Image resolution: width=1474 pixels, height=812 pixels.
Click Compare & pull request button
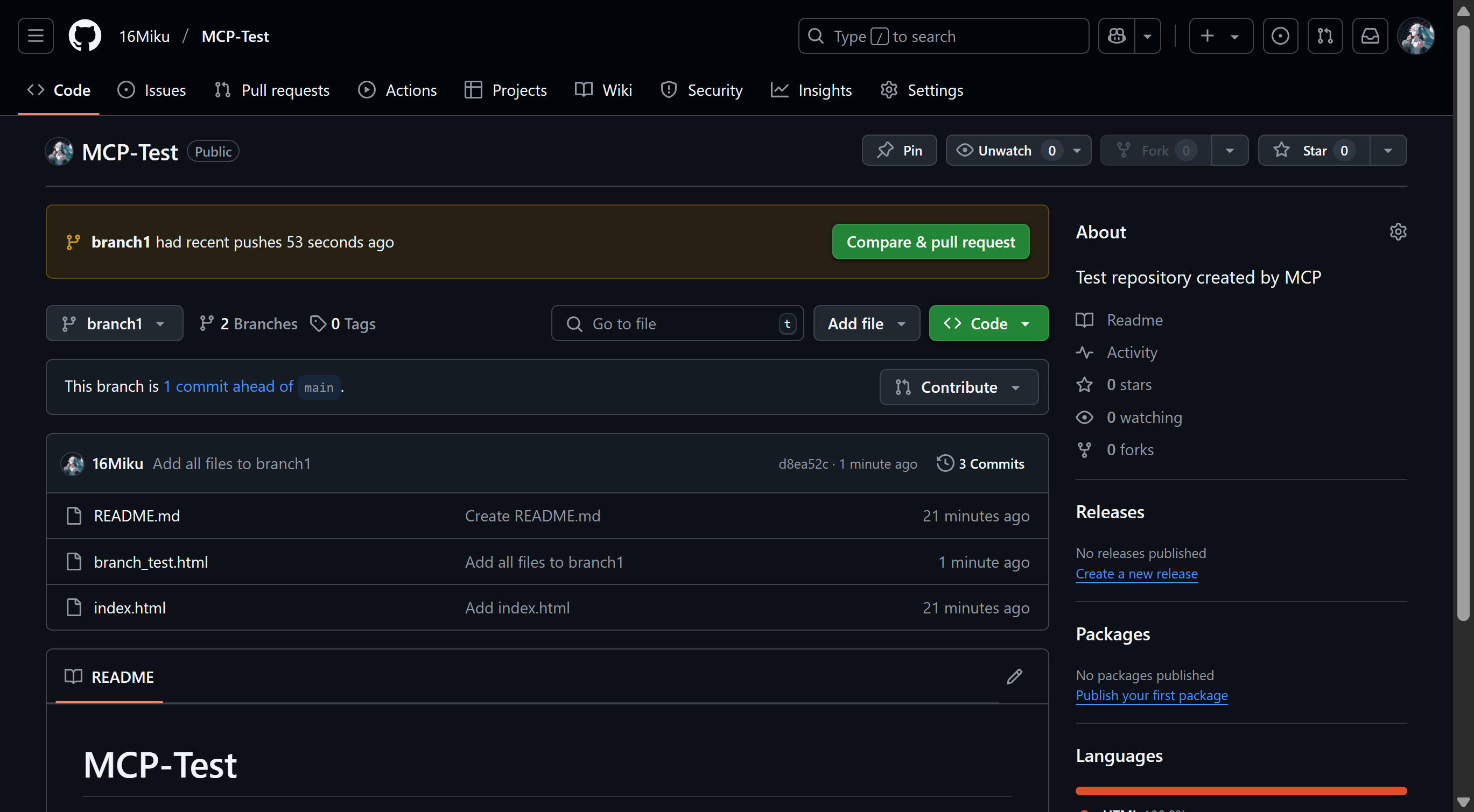pos(930,242)
